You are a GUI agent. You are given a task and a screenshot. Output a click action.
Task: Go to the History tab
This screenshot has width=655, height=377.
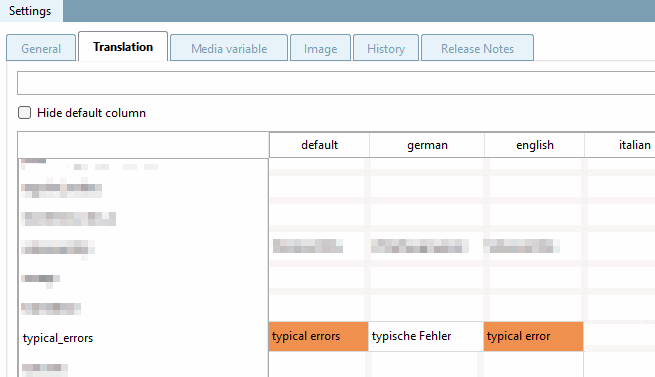point(386,48)
